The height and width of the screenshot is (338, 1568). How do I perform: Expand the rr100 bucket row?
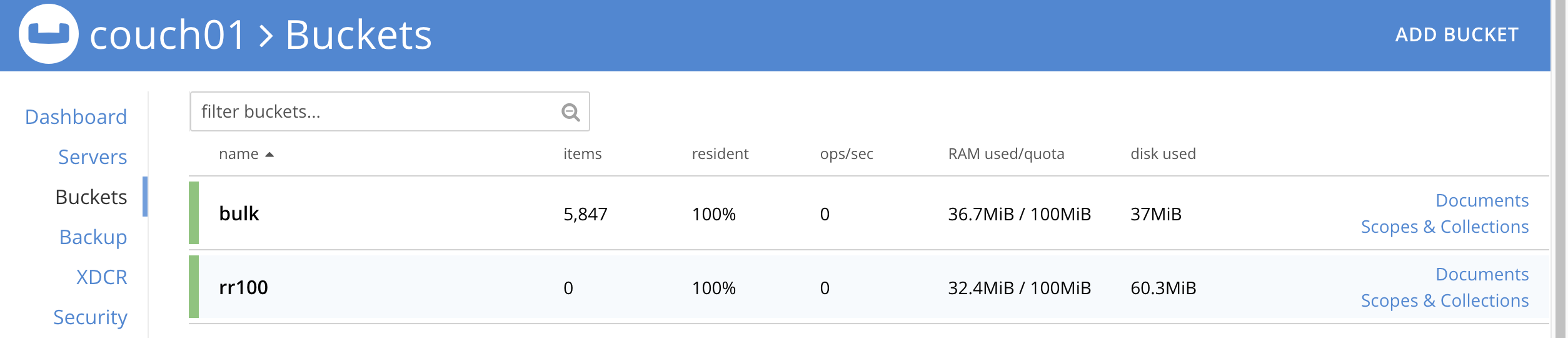(x=243, y=287)
